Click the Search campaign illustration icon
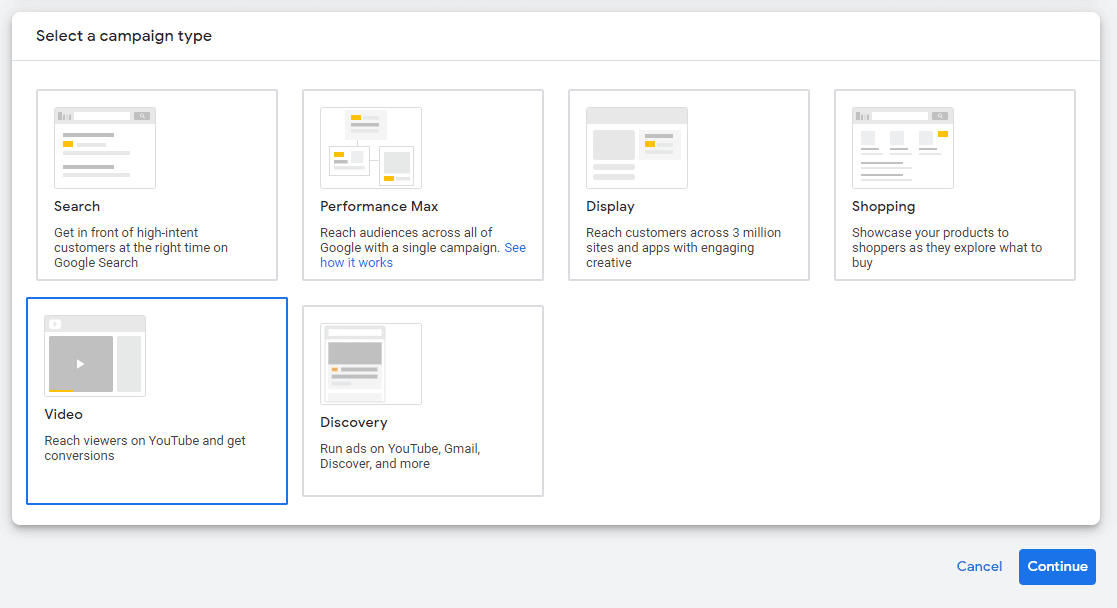Image resolution: width=1117 pixels, height=608 pixels. 105,148
